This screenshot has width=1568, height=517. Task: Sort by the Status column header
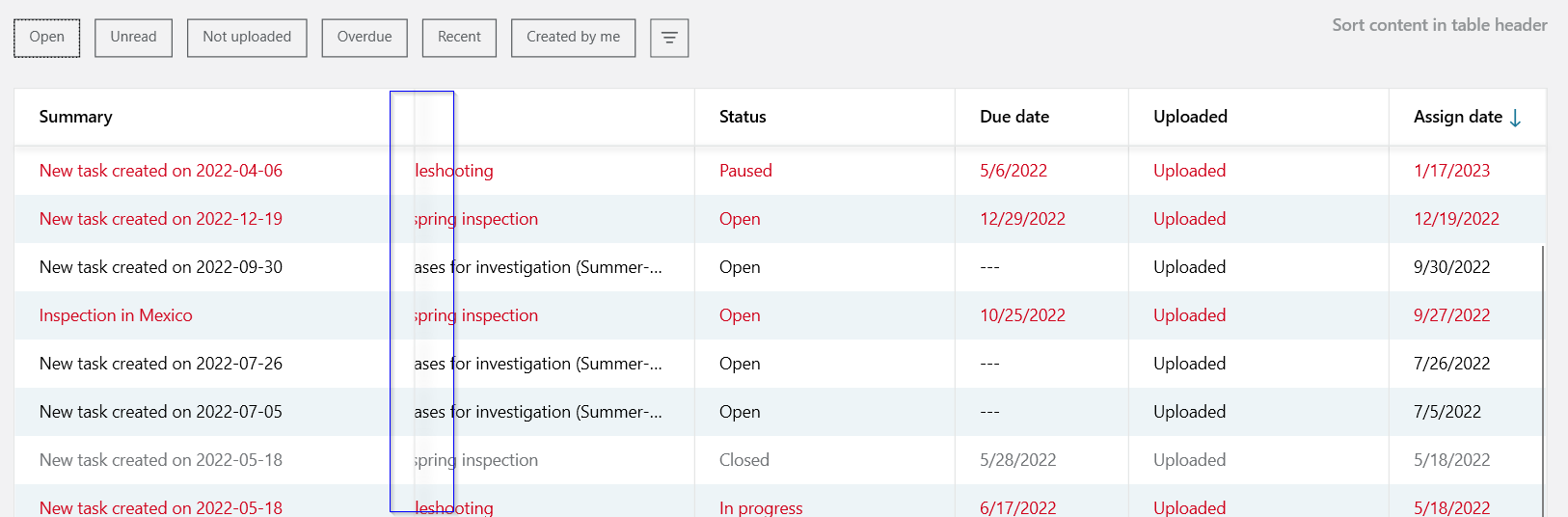pyautogui.click(x=743, y=117)
